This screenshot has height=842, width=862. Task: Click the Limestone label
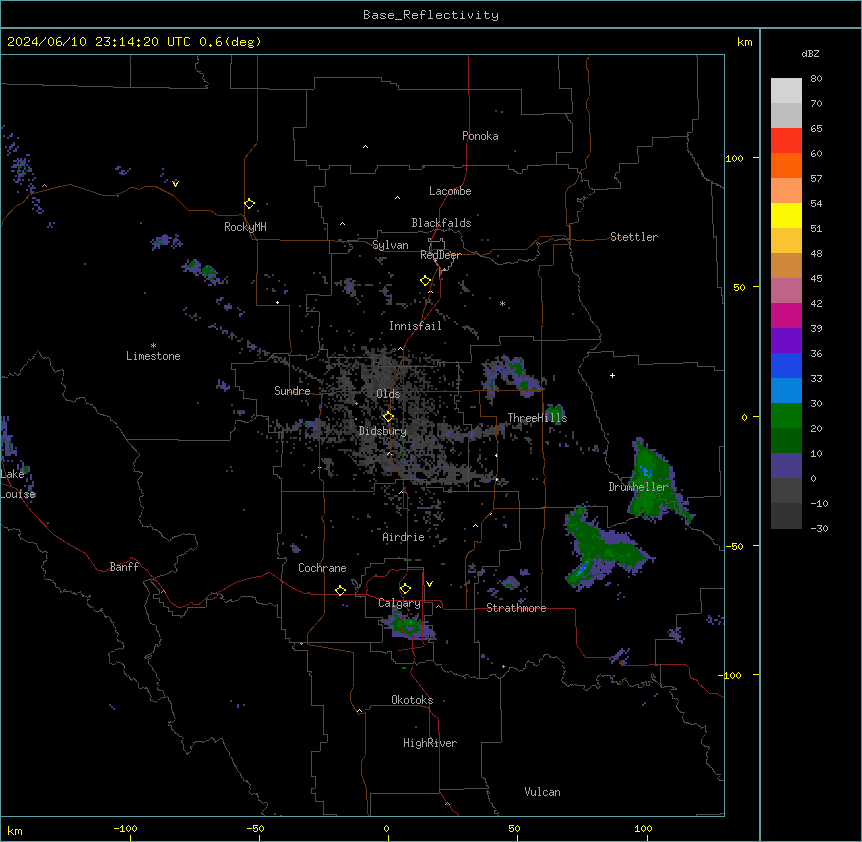[x=153, y=356]
